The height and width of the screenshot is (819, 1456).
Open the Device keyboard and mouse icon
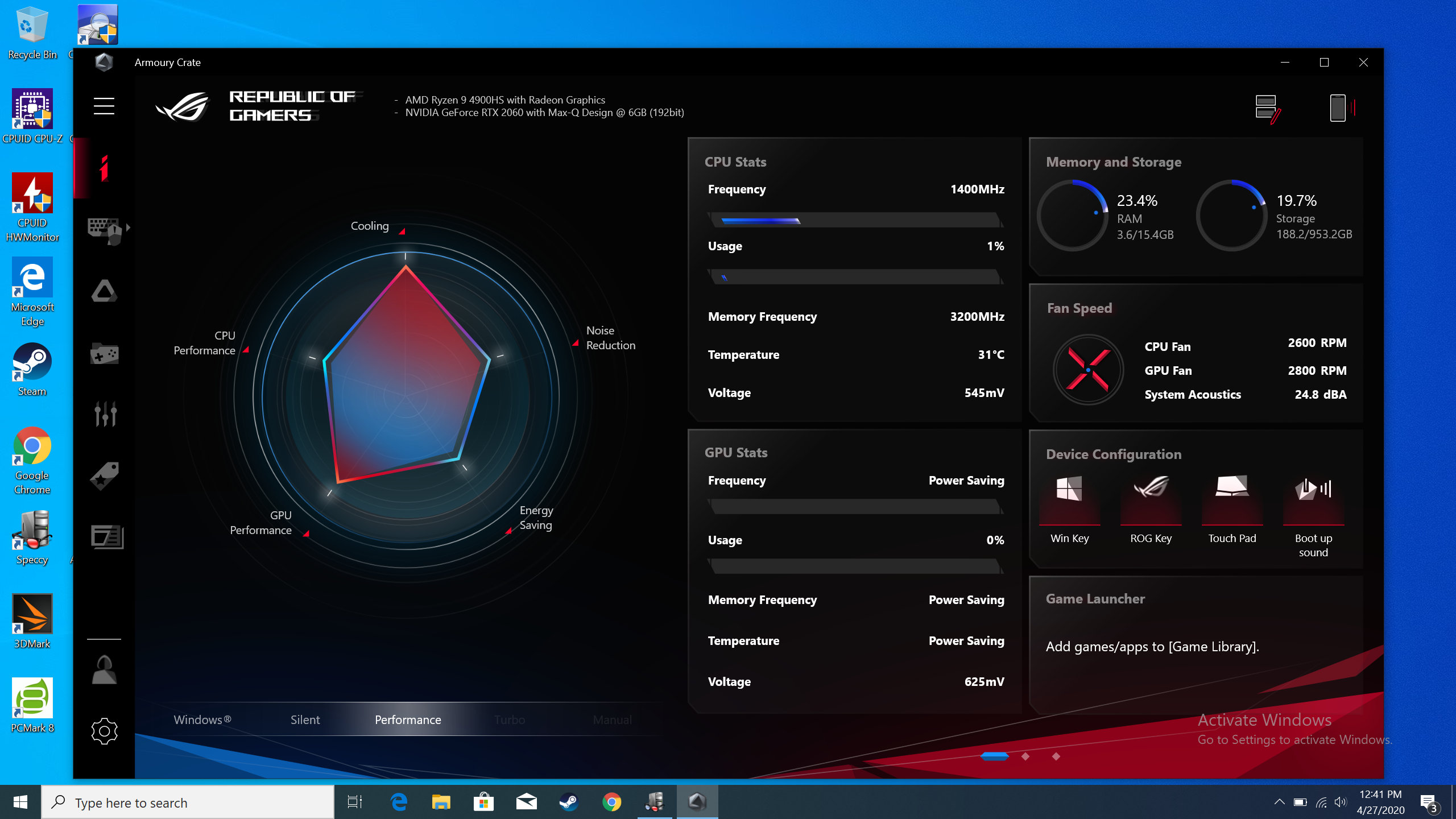tap(105, 230)
